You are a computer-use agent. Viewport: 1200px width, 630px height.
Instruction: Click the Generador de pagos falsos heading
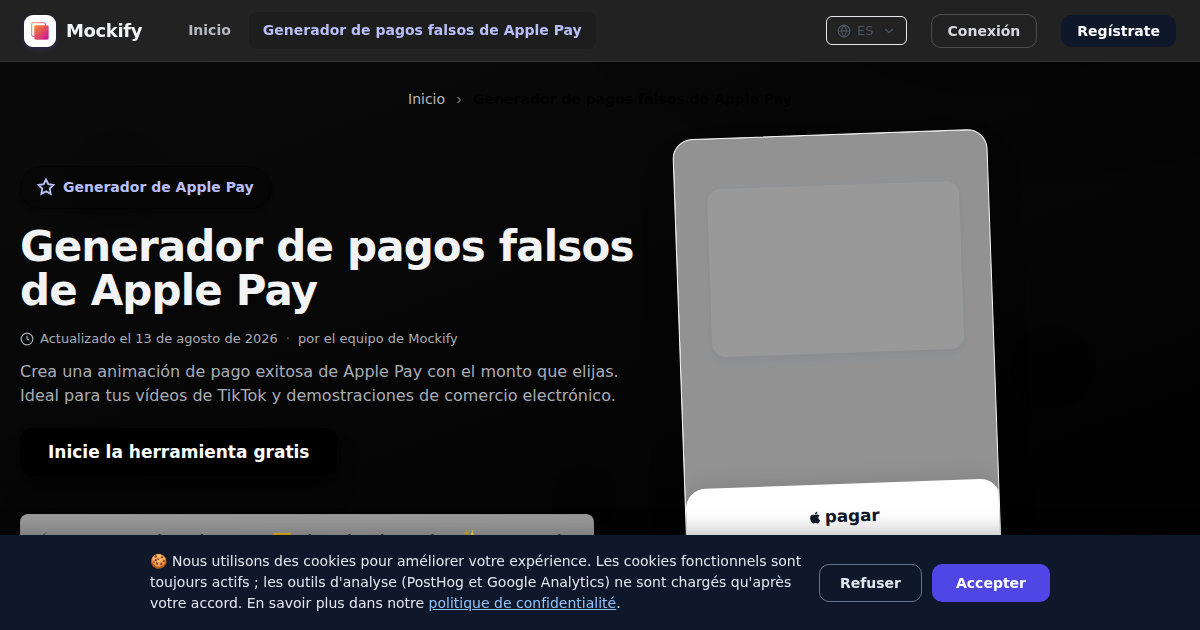point(327,269)
